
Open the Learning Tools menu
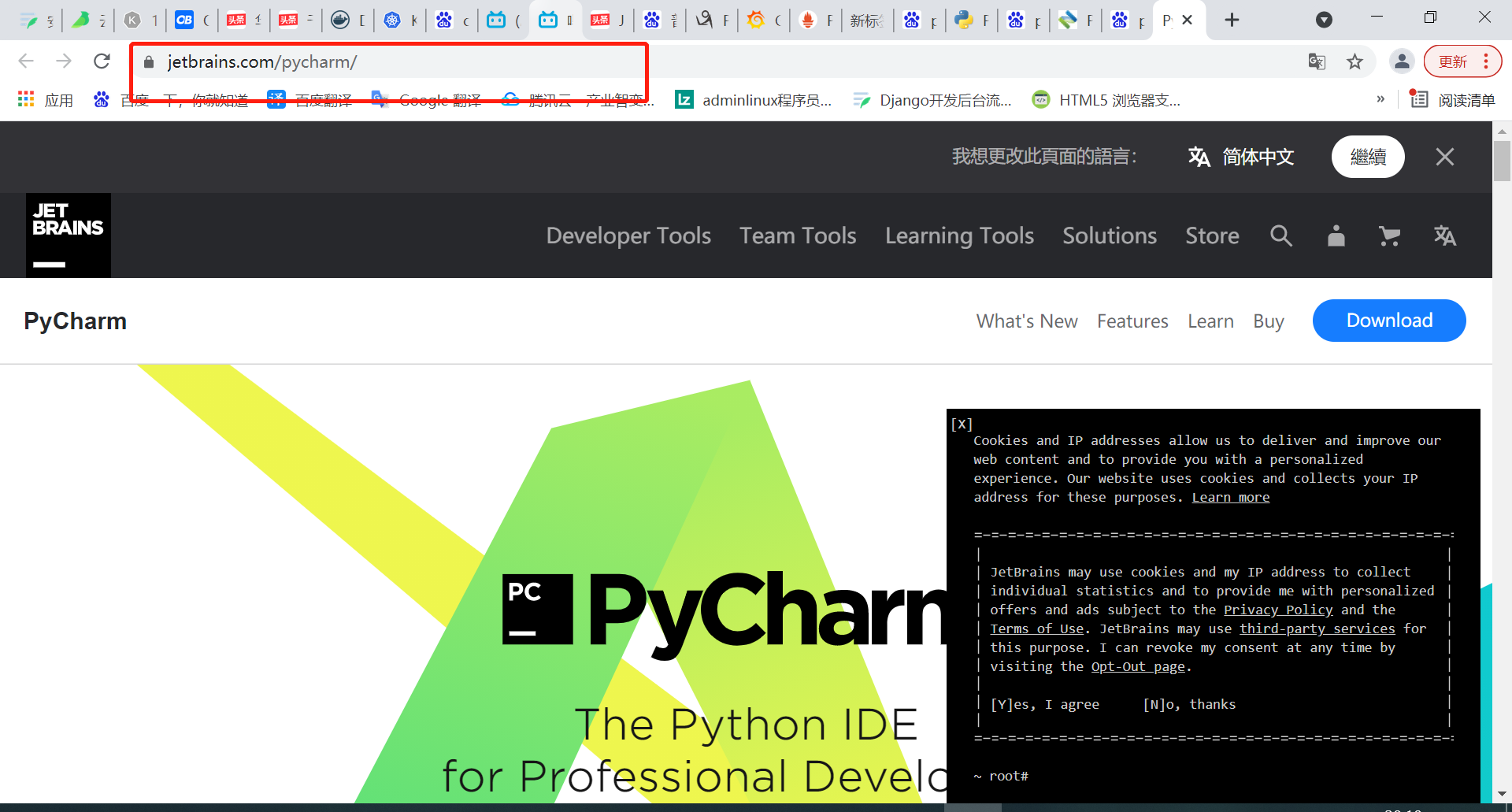tap(959, 235)
